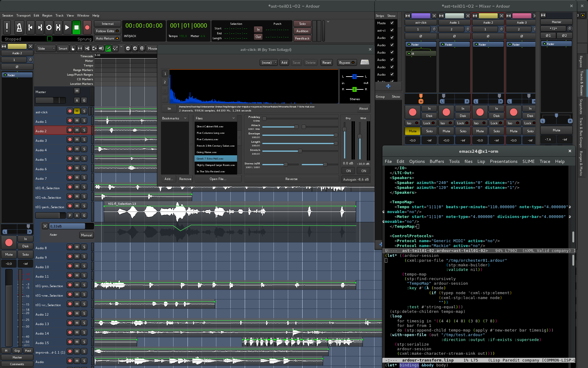
Task: Uncheck ast-cl strip visibility in mixer list
Action: 392,30
